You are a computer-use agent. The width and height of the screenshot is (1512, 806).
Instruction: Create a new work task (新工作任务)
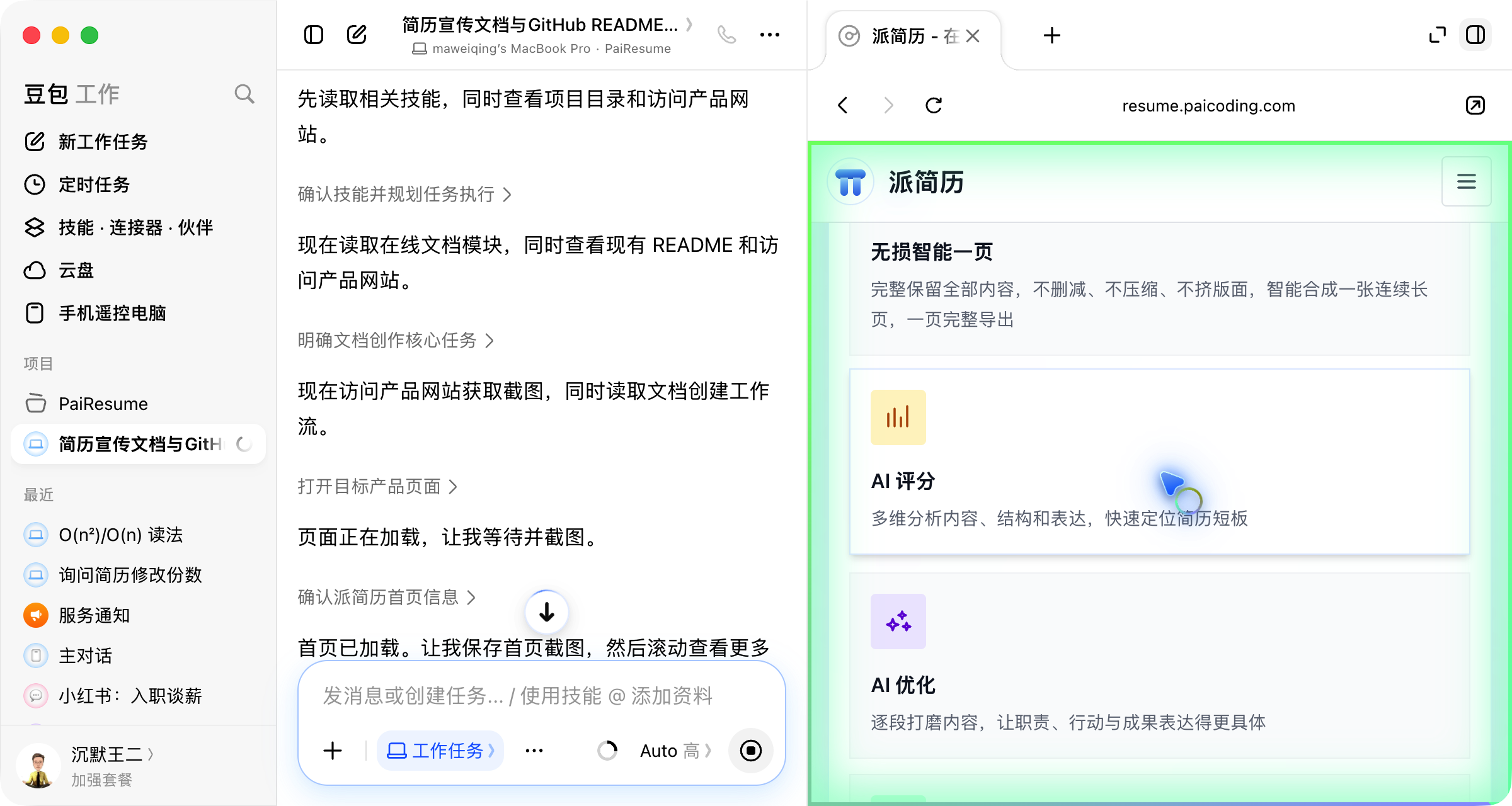(x=86, y=142)
